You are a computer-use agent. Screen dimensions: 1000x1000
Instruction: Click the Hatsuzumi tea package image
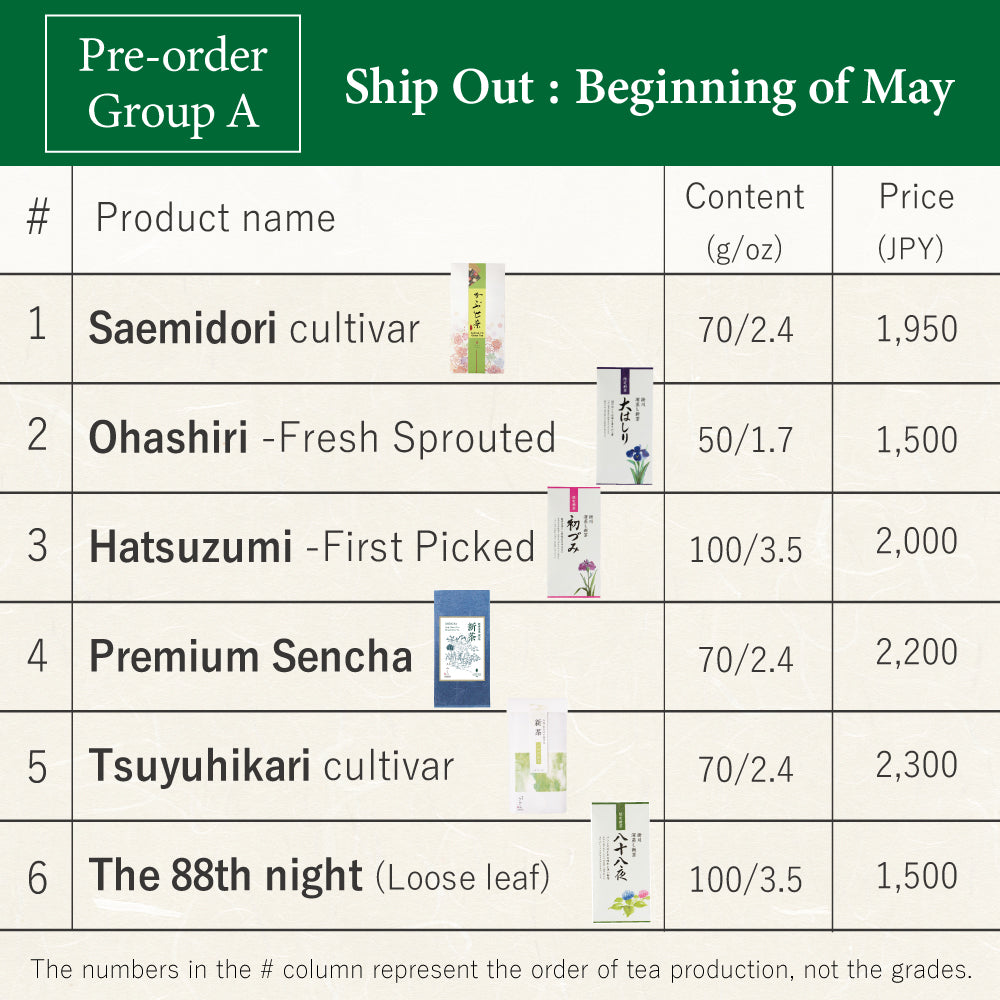574,543
